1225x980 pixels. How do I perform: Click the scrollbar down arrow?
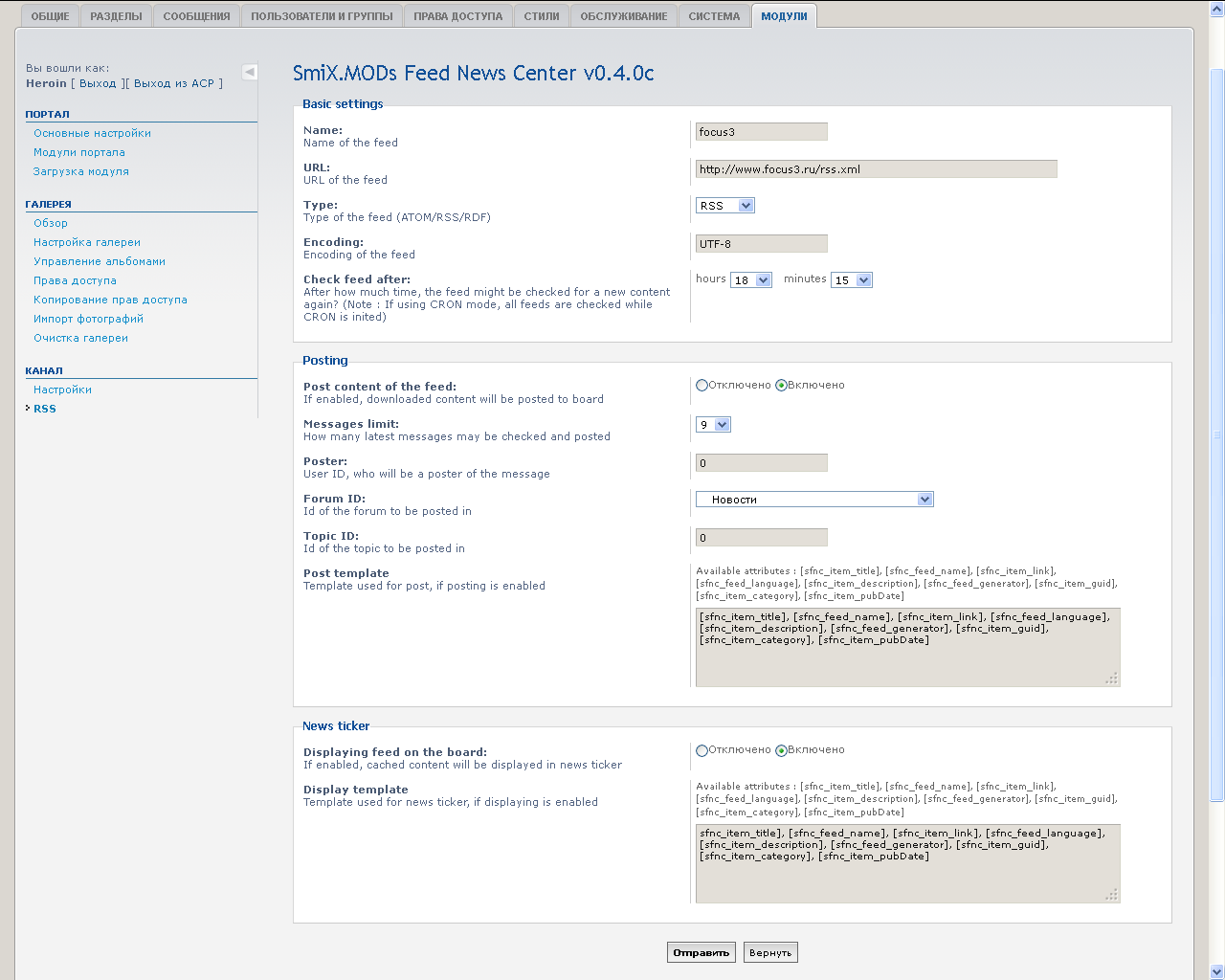pyautogui.click(x=1216, y=971)
